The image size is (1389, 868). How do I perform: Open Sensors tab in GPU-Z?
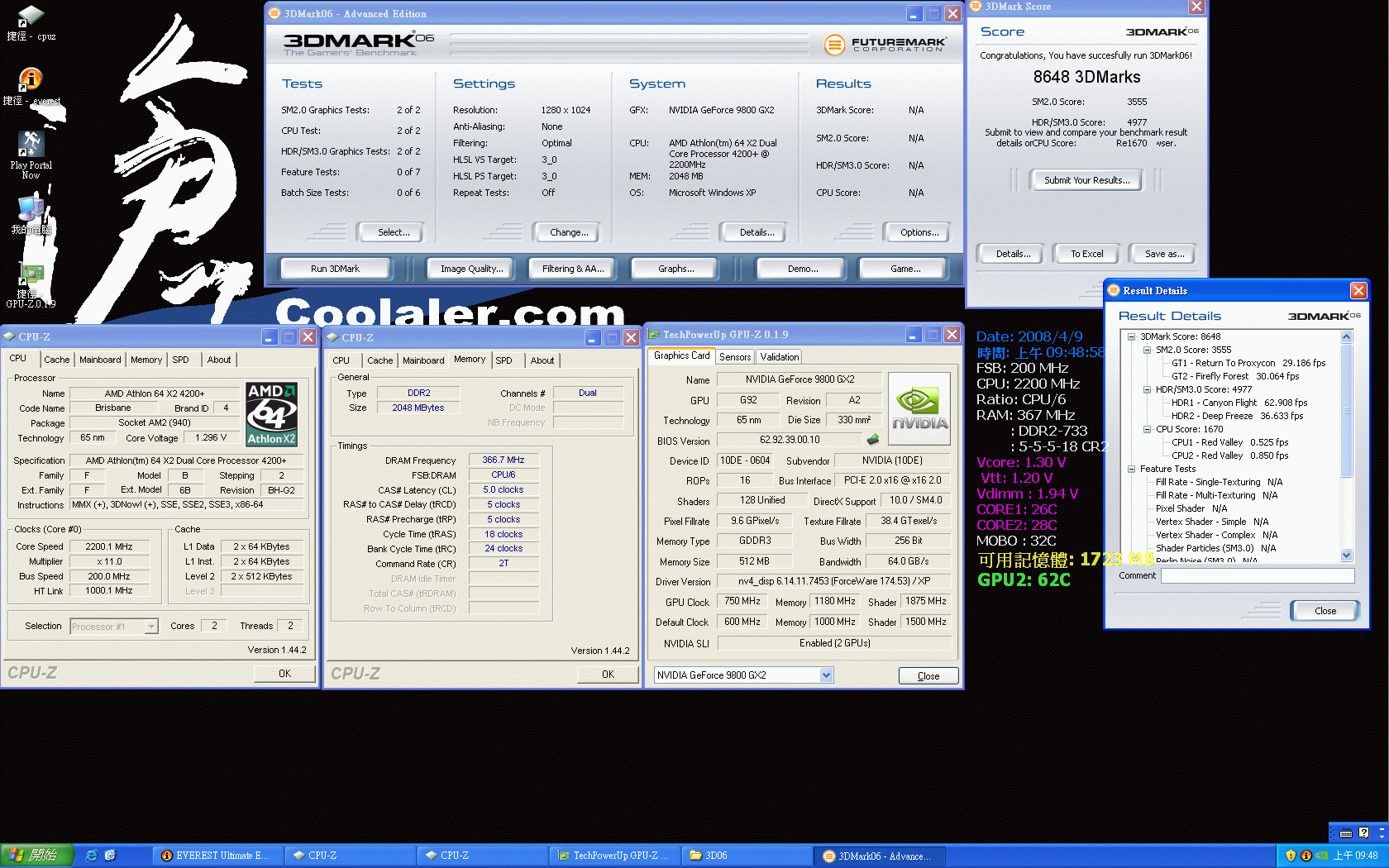[735, 357]
